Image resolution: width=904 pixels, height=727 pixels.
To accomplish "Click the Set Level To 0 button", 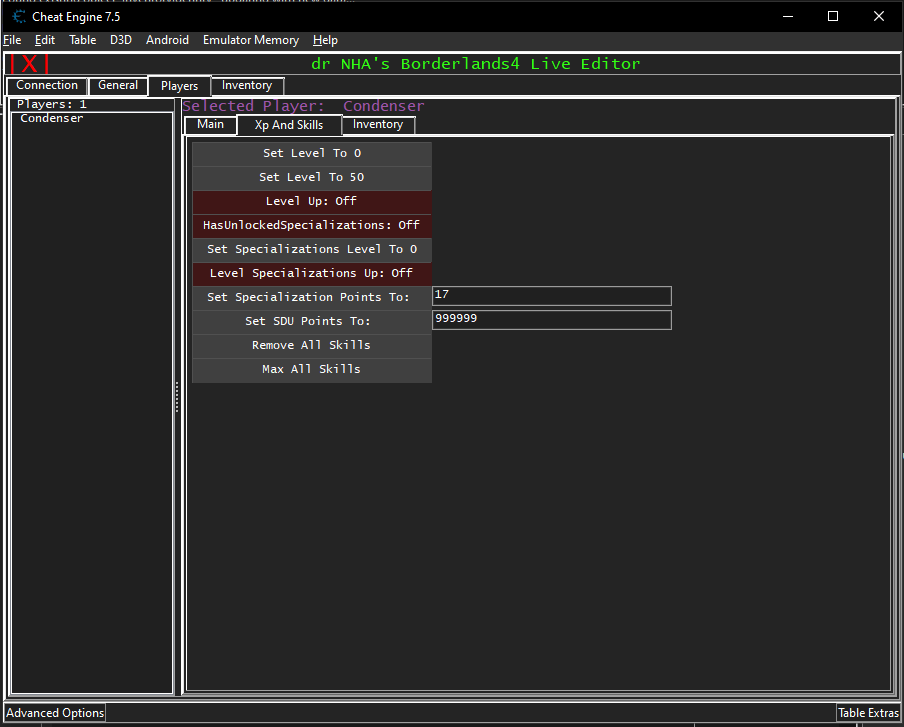I will point(312,153).
